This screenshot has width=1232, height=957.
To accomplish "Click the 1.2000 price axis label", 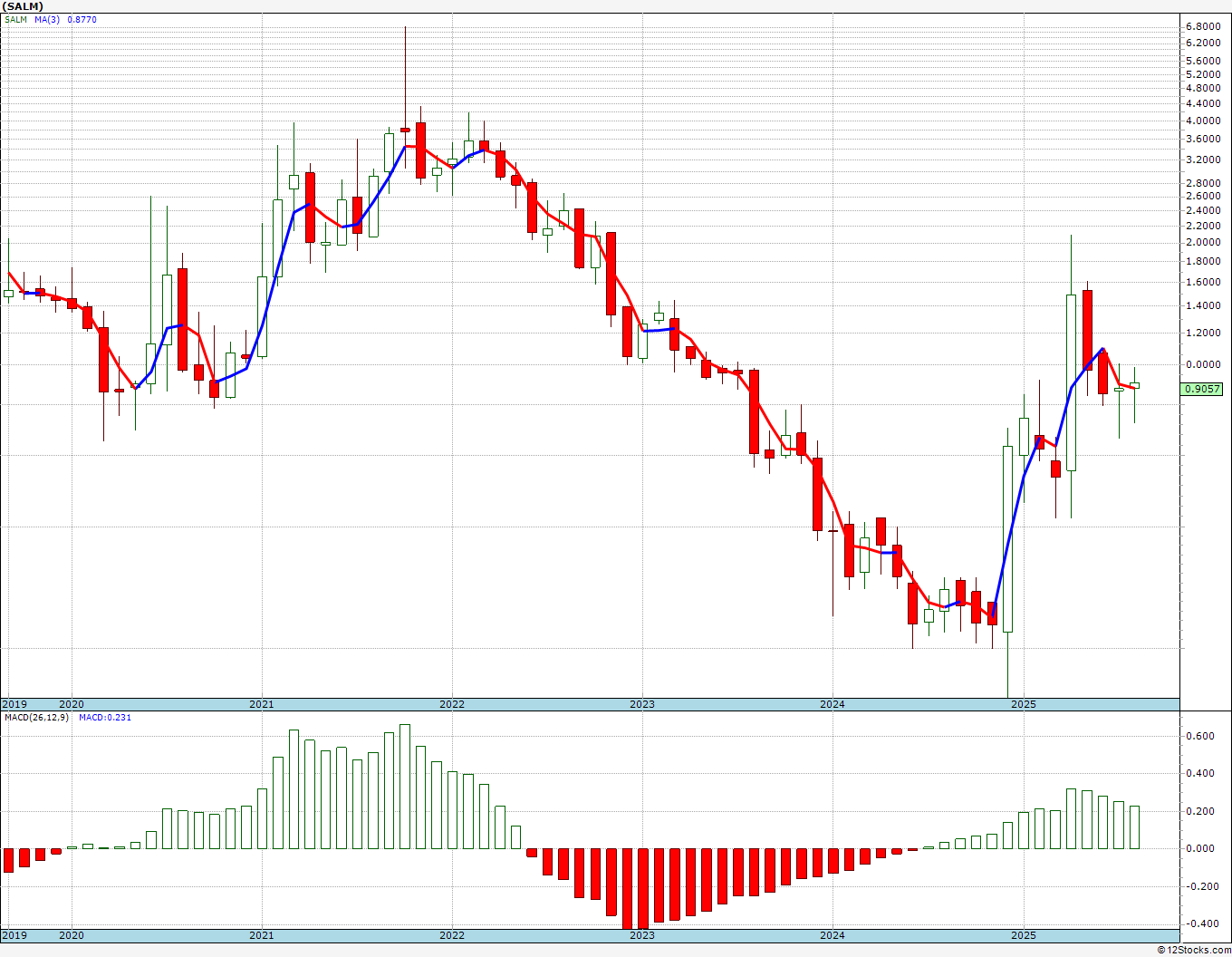I will (x=1202, y=333).
